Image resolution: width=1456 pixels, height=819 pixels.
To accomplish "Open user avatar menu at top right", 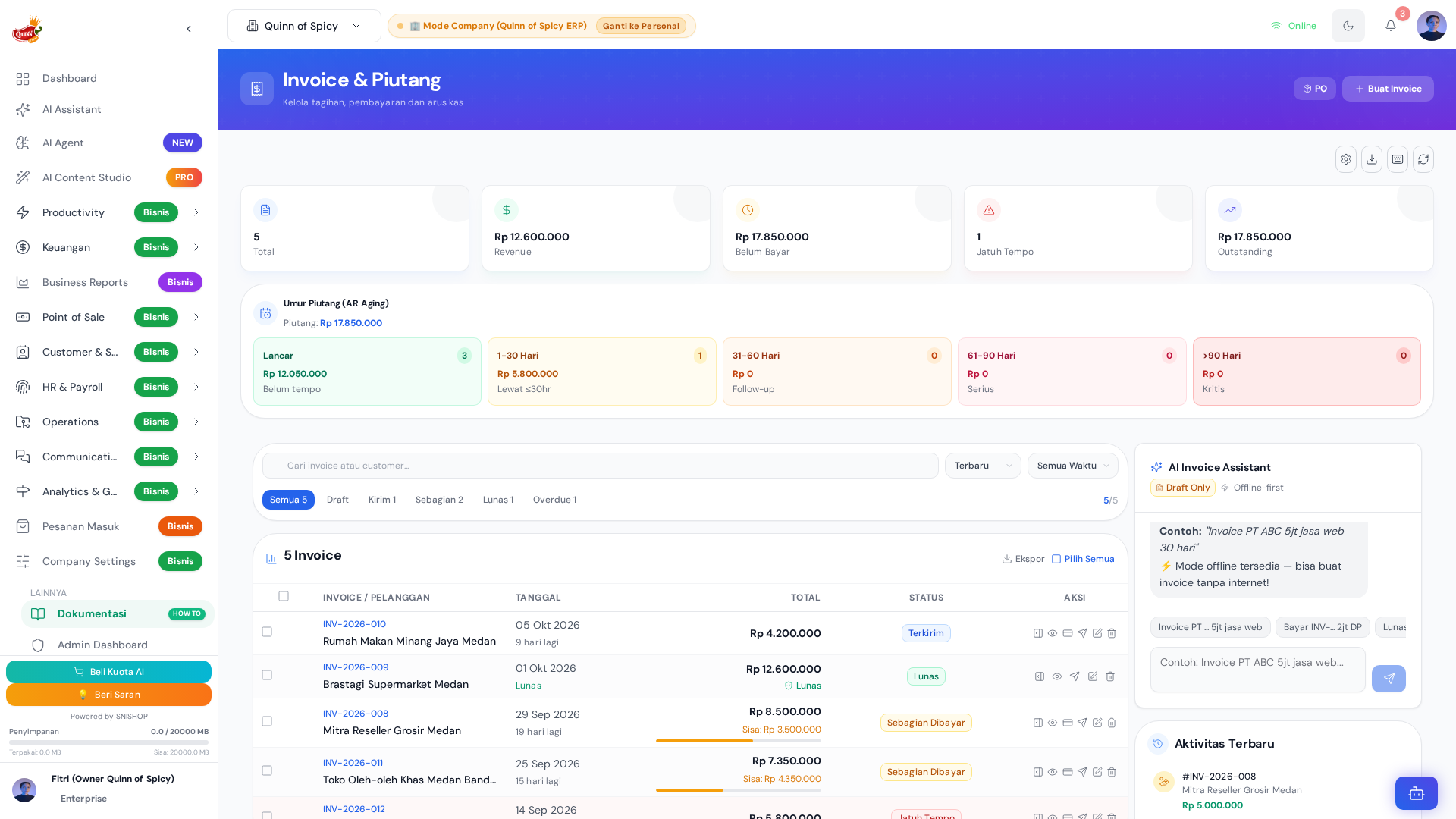I will [1432, 26].
